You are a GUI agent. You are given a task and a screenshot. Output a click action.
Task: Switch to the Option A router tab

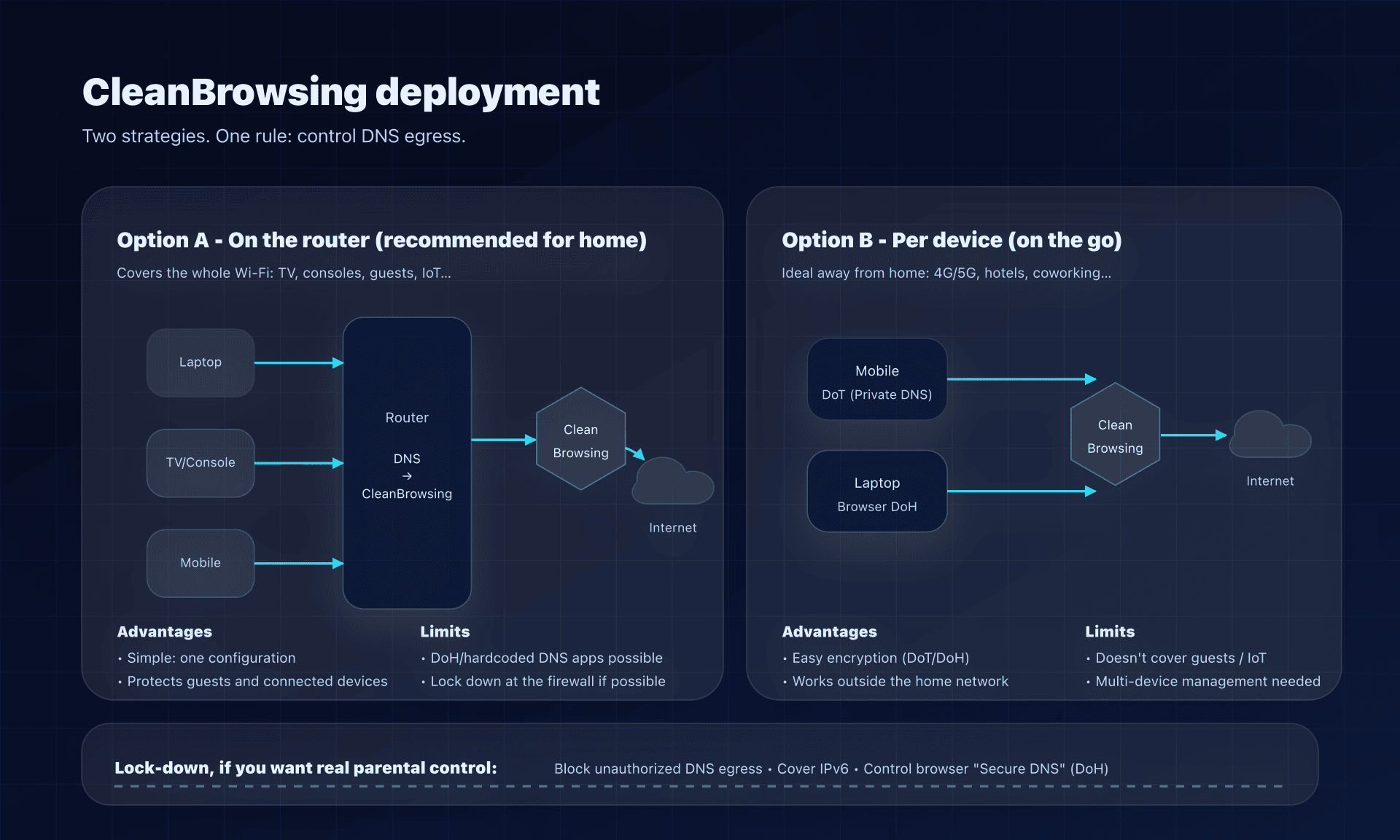coord(382,240)
